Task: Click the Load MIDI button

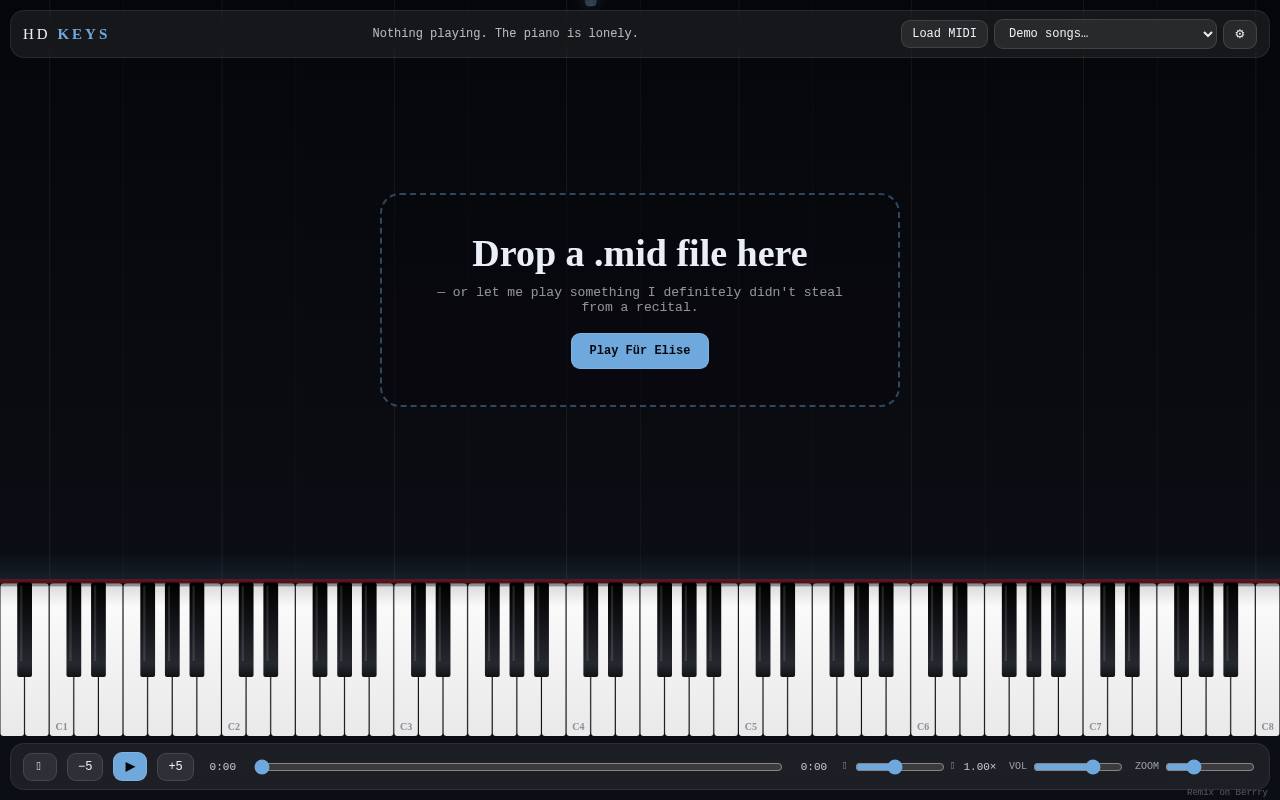Action: [x=944, y=34]
